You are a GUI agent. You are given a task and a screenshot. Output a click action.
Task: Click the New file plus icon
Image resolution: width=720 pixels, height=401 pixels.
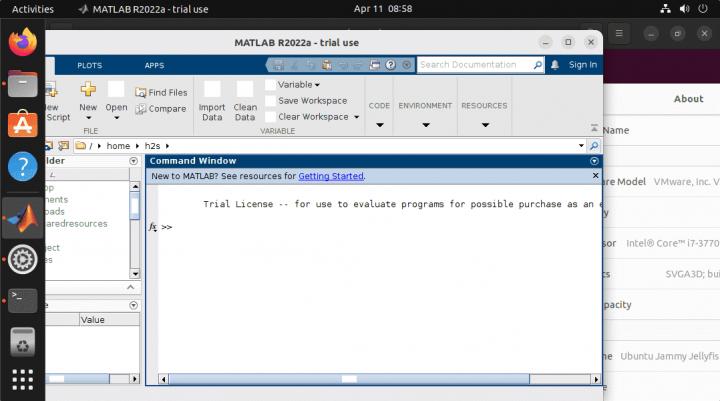(88, 90)
